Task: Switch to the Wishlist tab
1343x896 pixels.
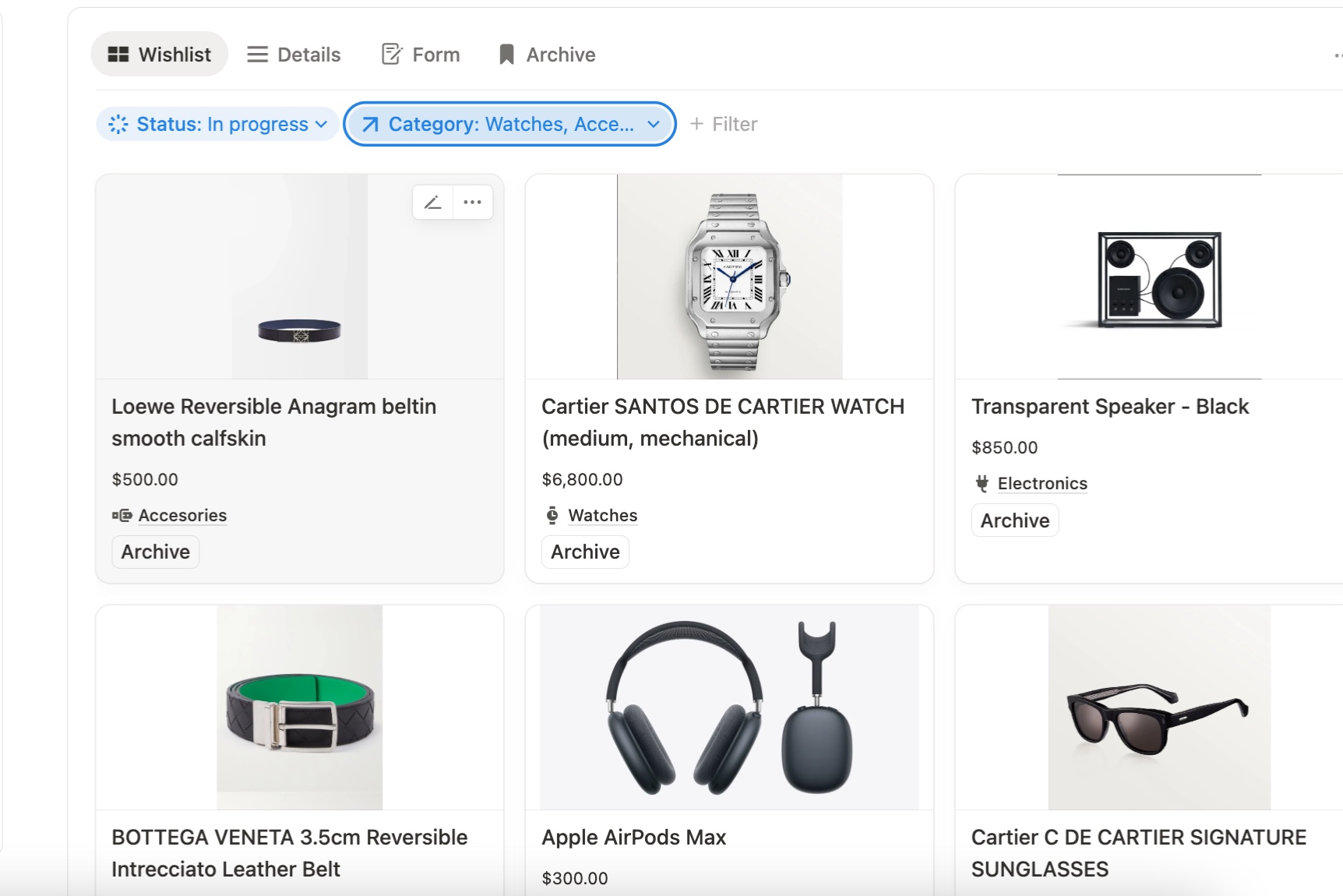Action: [160, 55]
